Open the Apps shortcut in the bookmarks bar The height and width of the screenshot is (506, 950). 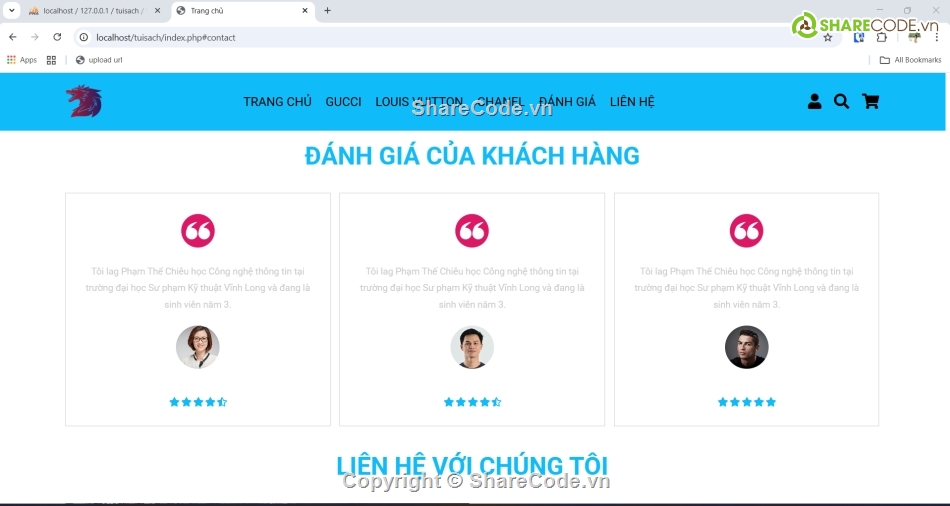pyautogui.click(x=22, y=60)
